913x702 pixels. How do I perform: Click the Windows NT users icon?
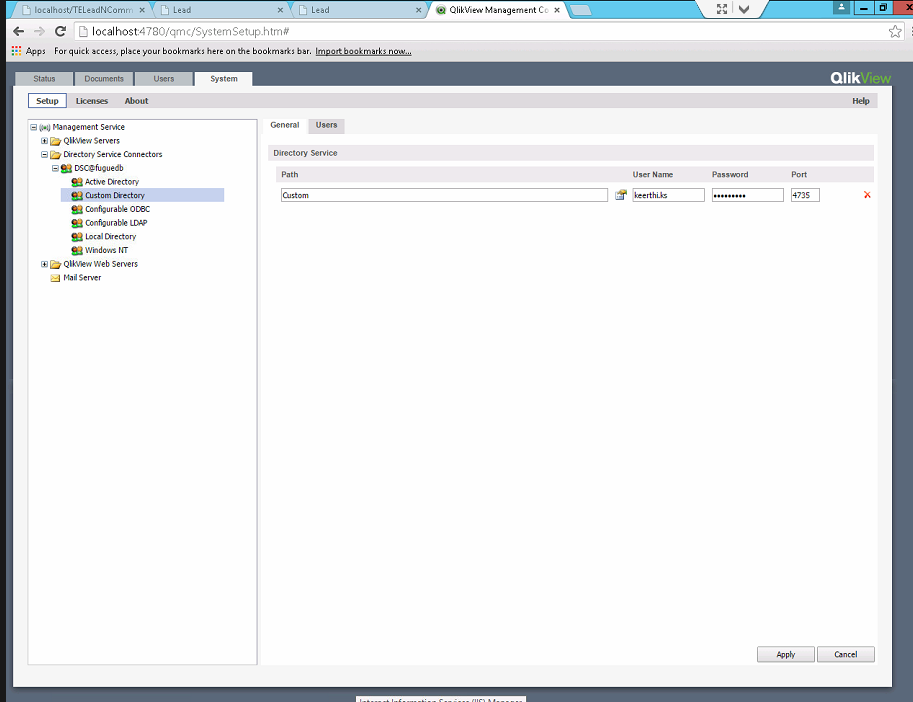(x=77, y=250)
